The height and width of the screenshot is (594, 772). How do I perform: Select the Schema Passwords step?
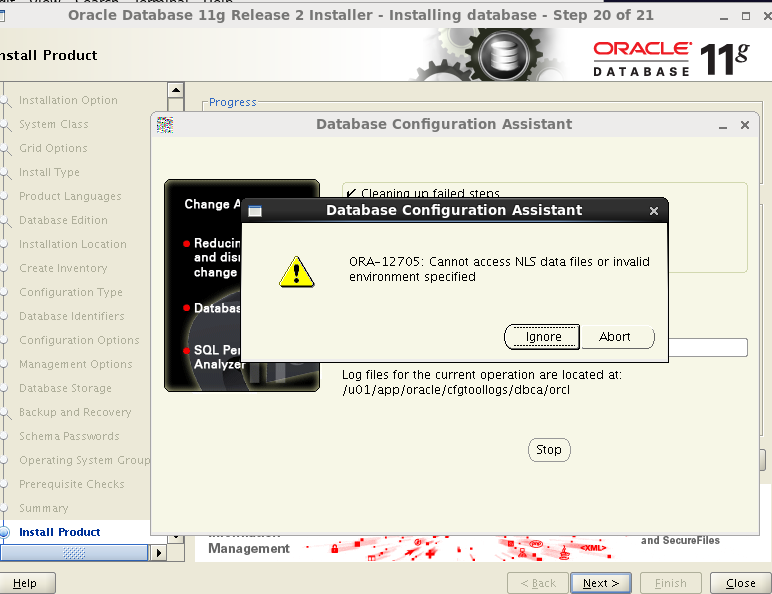(x=69, y=436)
